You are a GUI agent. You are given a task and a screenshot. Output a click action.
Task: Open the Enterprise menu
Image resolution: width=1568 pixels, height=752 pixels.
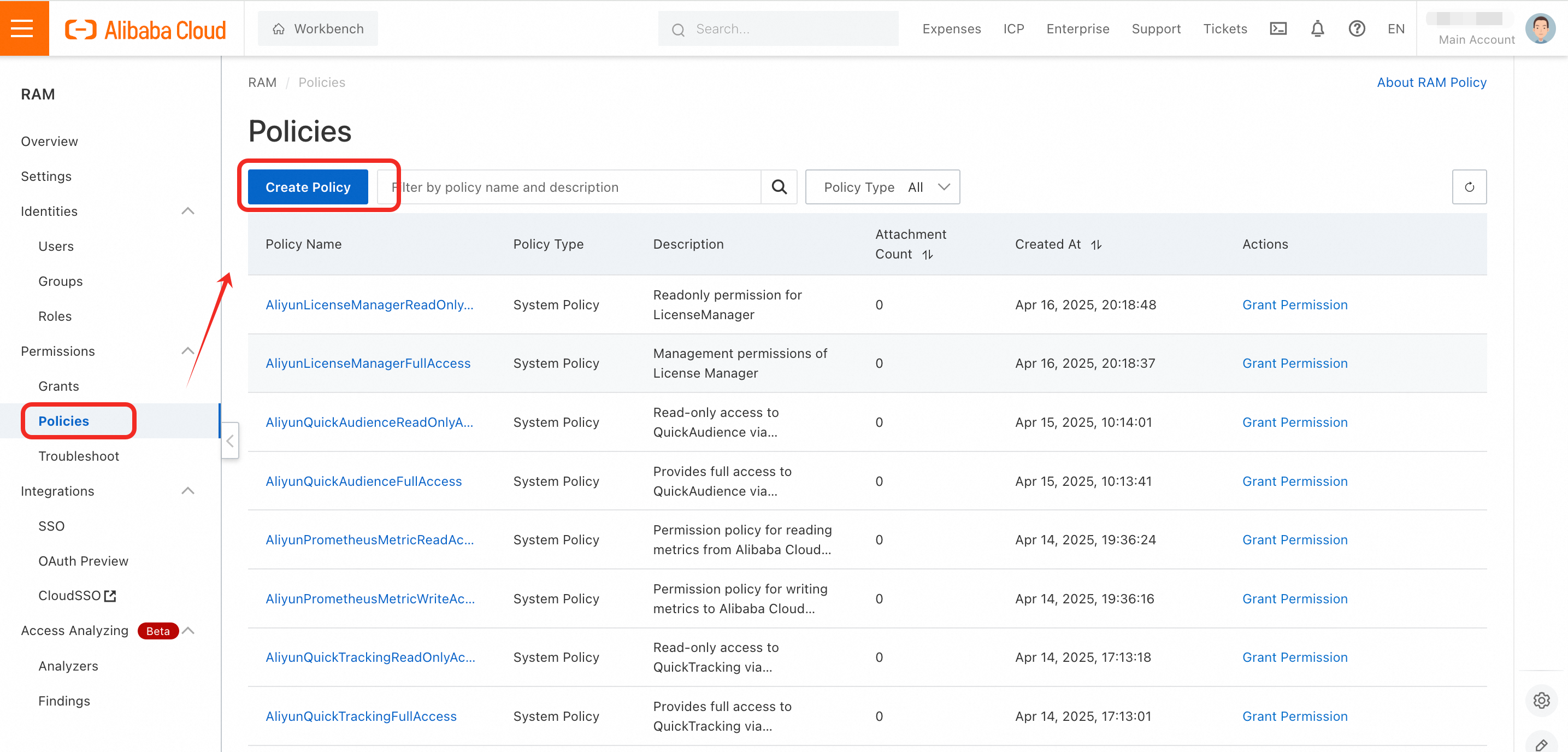click(x=1077, y=28)
